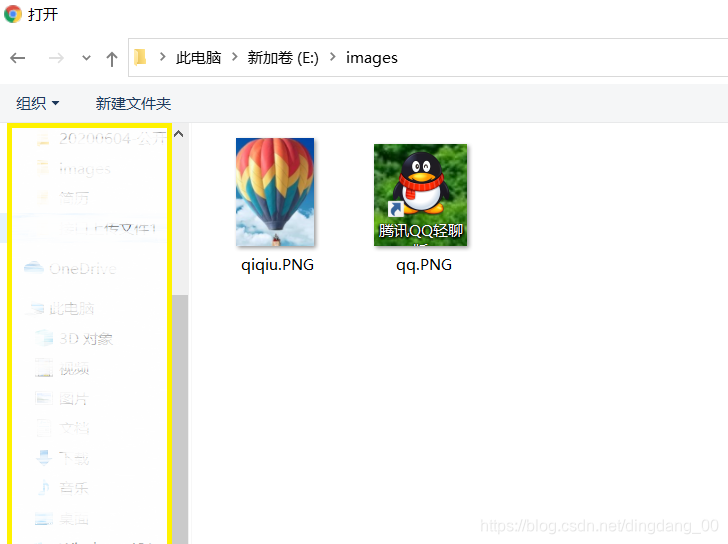728x544 pixels.
Task: Expand the chevron after 新加卷 (E:)
Action: (x=332, y=57)
